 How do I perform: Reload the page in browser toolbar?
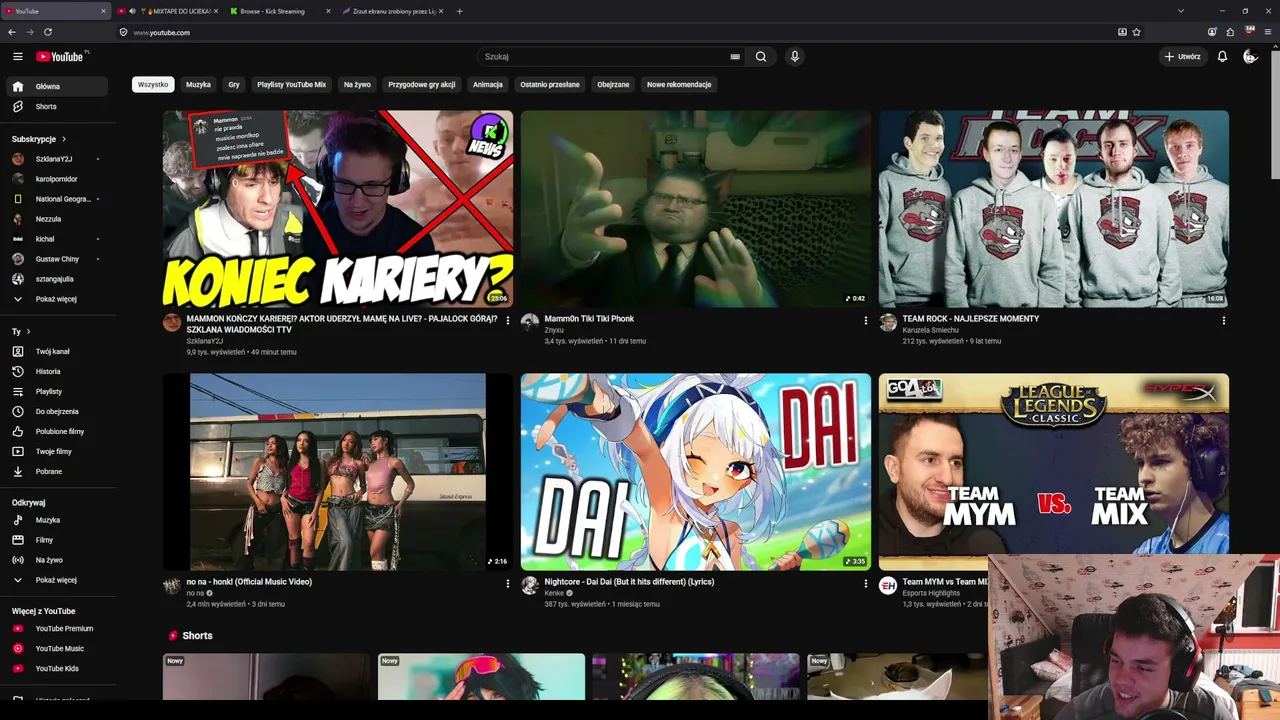click(47, 32)
